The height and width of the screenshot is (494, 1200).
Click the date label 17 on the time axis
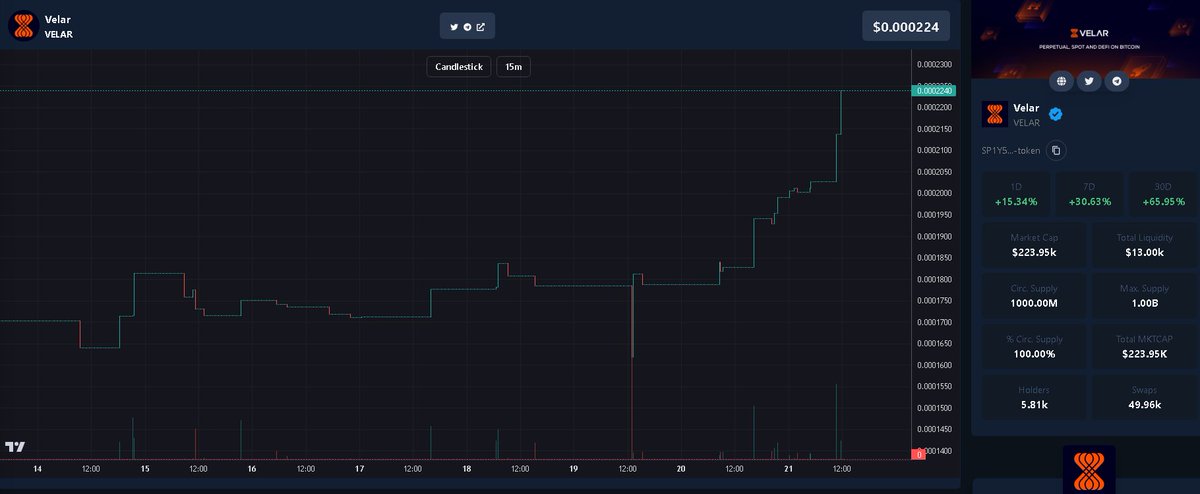(x=359, y=468)
